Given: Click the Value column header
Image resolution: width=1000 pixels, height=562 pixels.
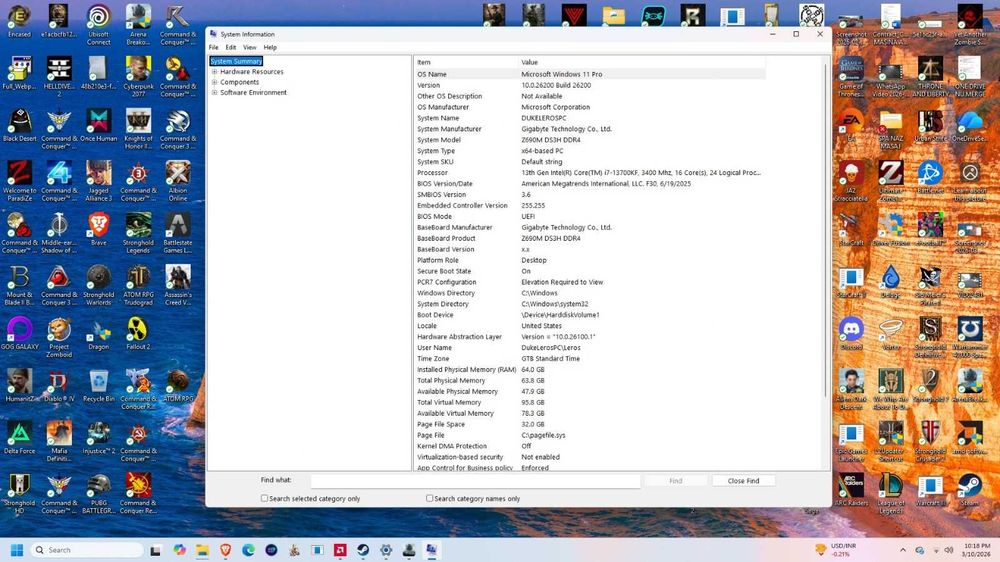Looking at the screenshot, I should pyautogui.click(x=642, y=63).
